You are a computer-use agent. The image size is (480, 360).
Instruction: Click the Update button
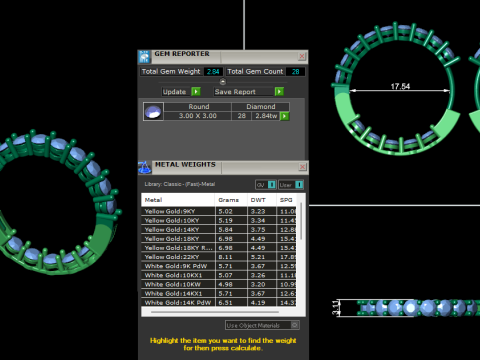click(x=176, y=92)
